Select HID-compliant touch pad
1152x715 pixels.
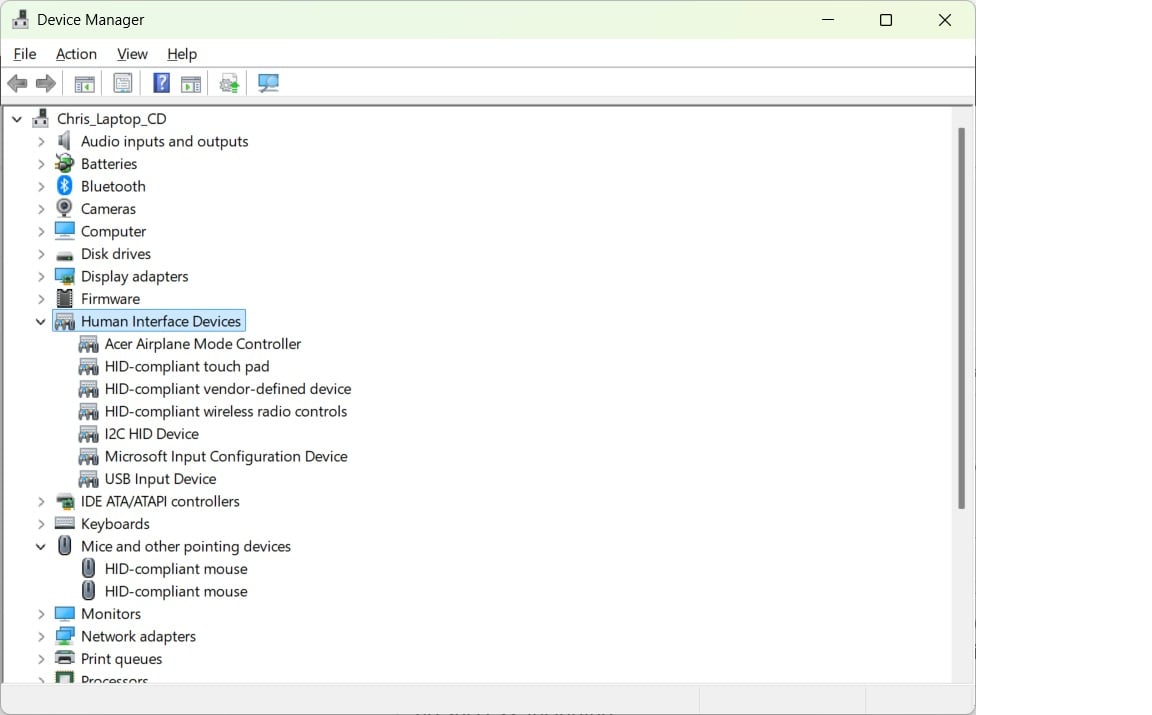pyautogui.click(x=187, y=366)
